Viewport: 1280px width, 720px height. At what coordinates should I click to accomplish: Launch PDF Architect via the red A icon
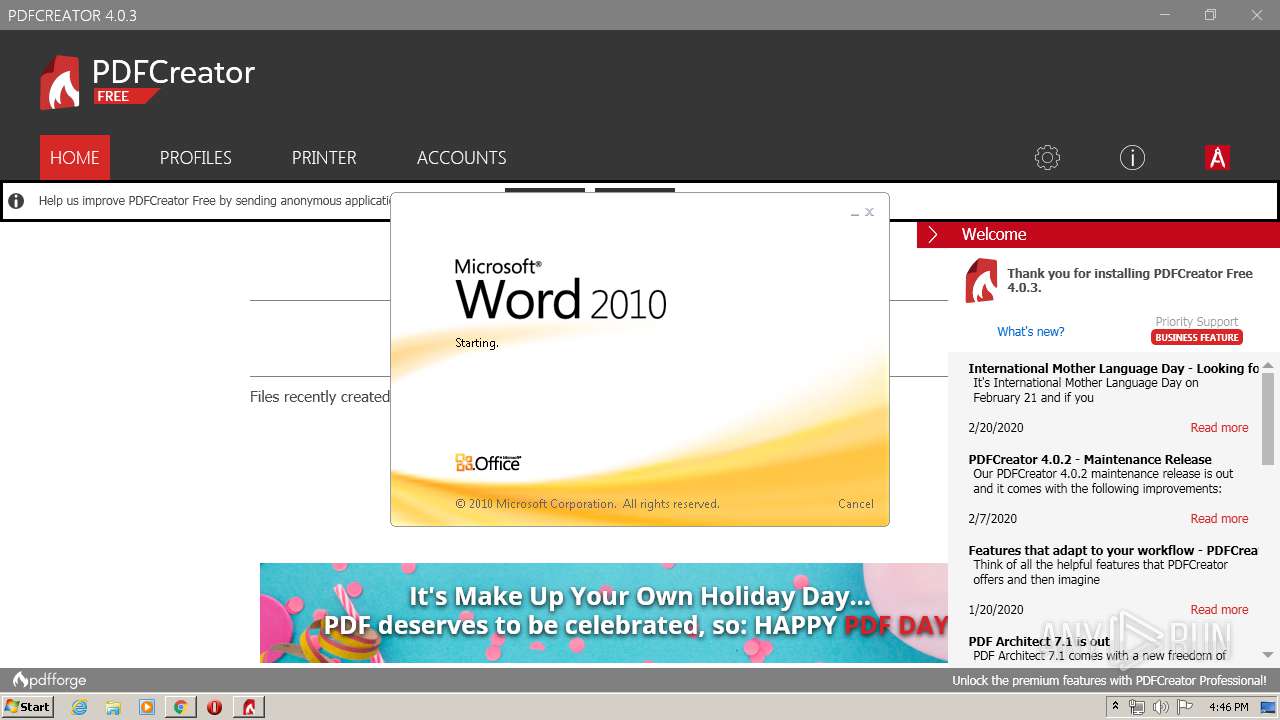(1217, 157)
